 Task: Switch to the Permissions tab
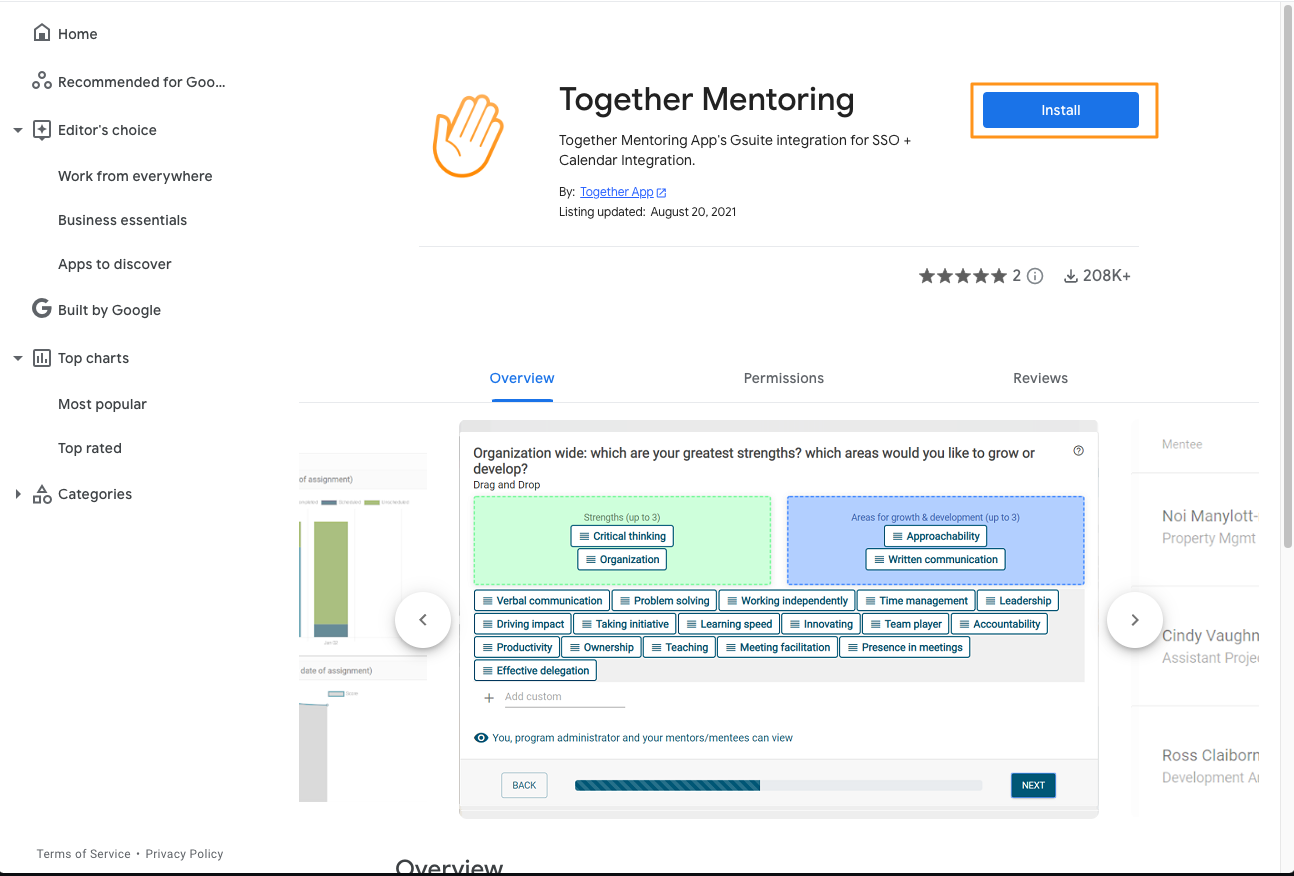783,378
